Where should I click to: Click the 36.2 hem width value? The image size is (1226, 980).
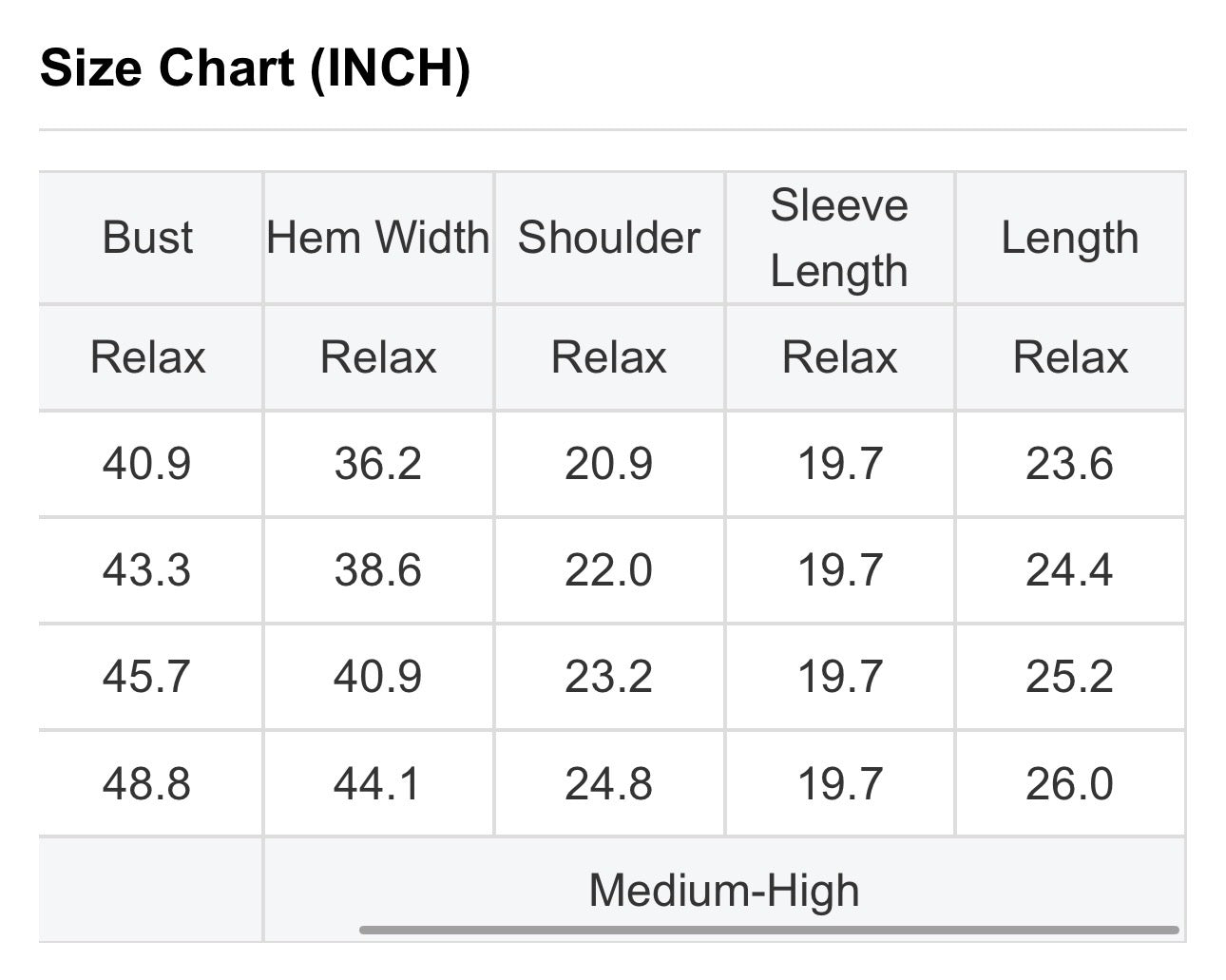pyautogui.click(x=378, y=464)
